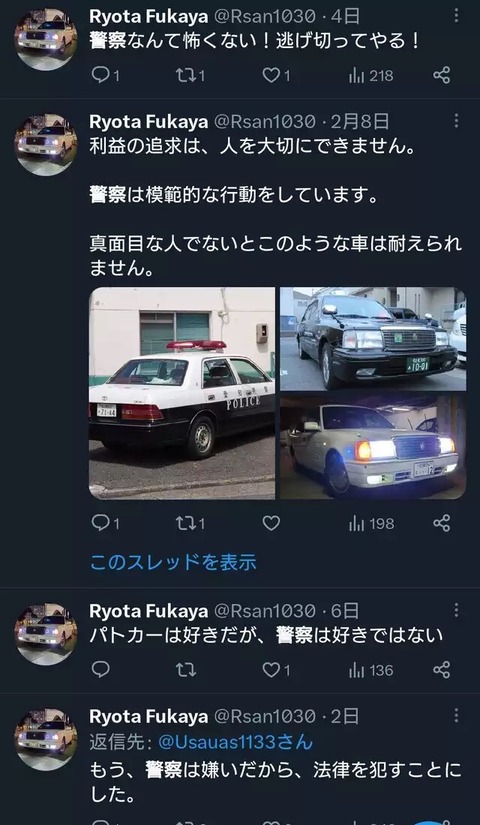Viewport: 480px width, 825px height.
Task: Reply to the tweet with 198 views
Action: 105,523
